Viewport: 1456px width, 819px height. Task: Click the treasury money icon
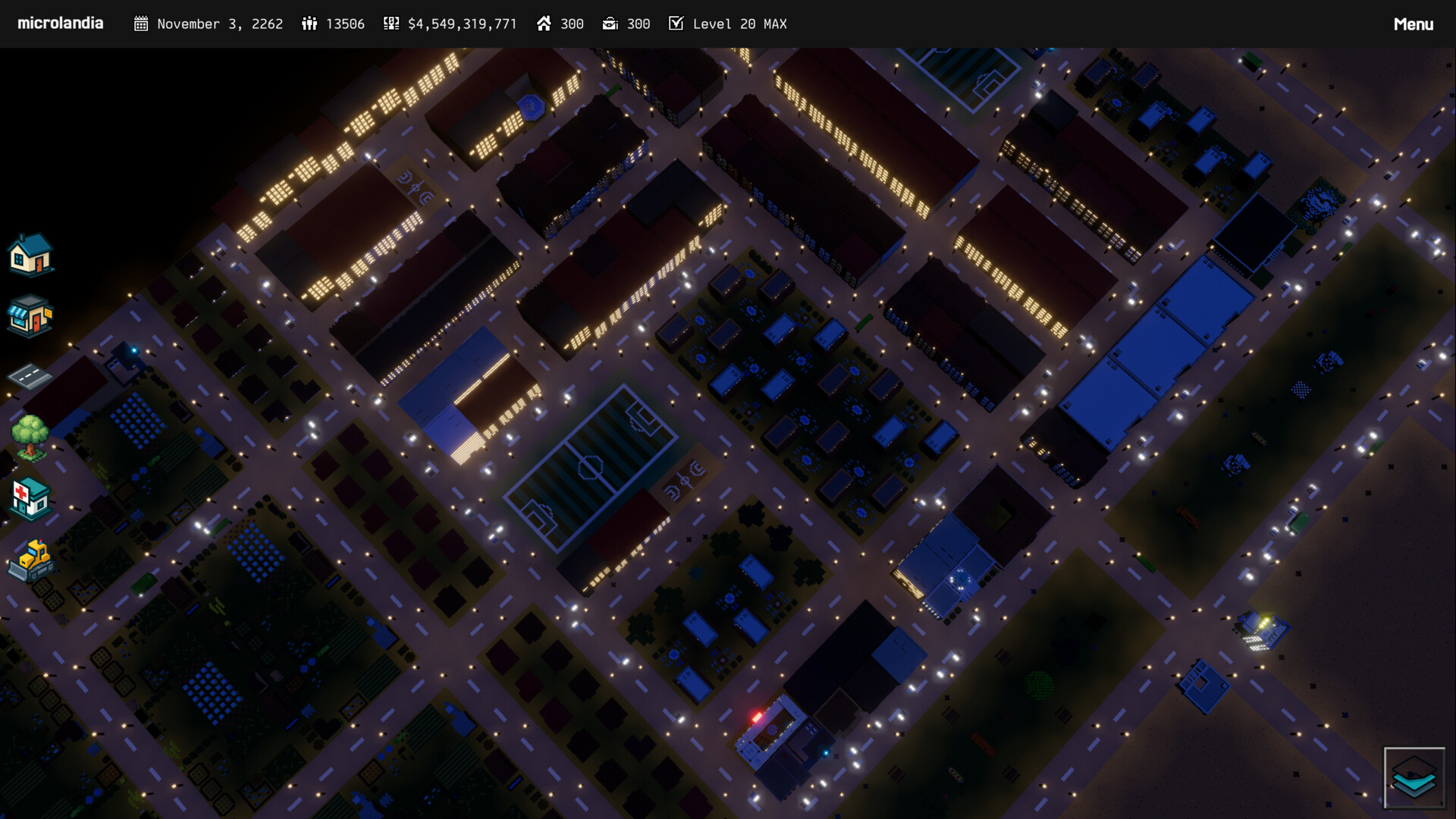390,24
